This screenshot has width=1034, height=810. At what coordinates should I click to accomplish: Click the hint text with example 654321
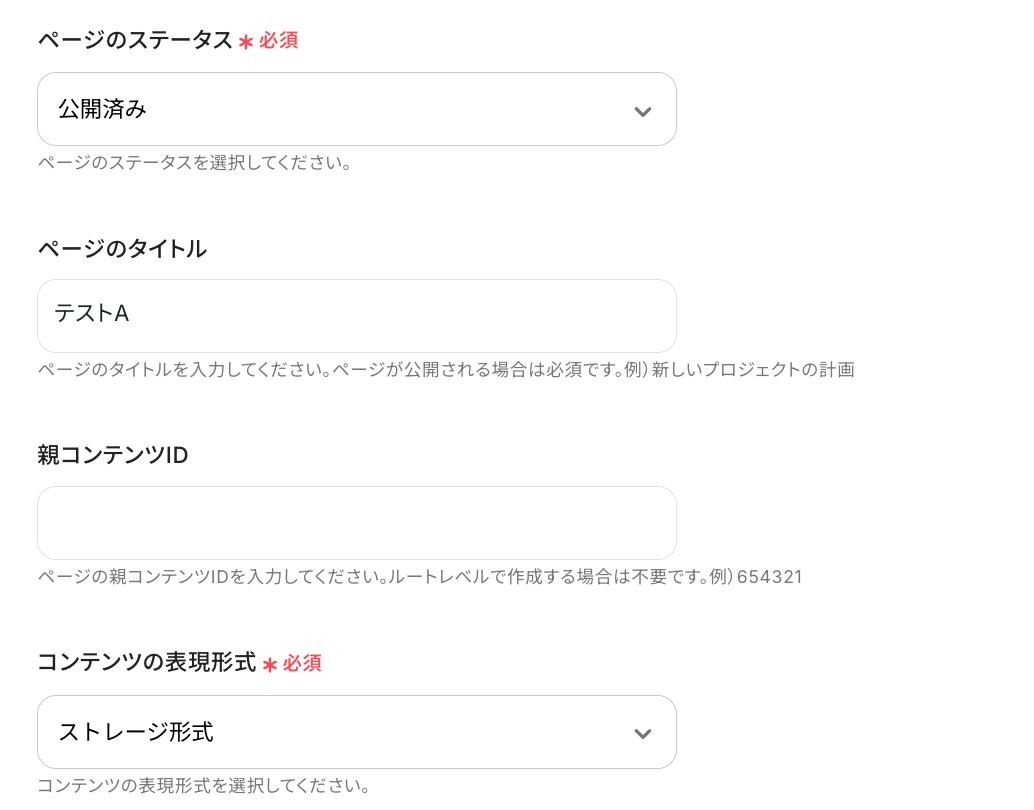pyautogui.click(x=420, y=577)
